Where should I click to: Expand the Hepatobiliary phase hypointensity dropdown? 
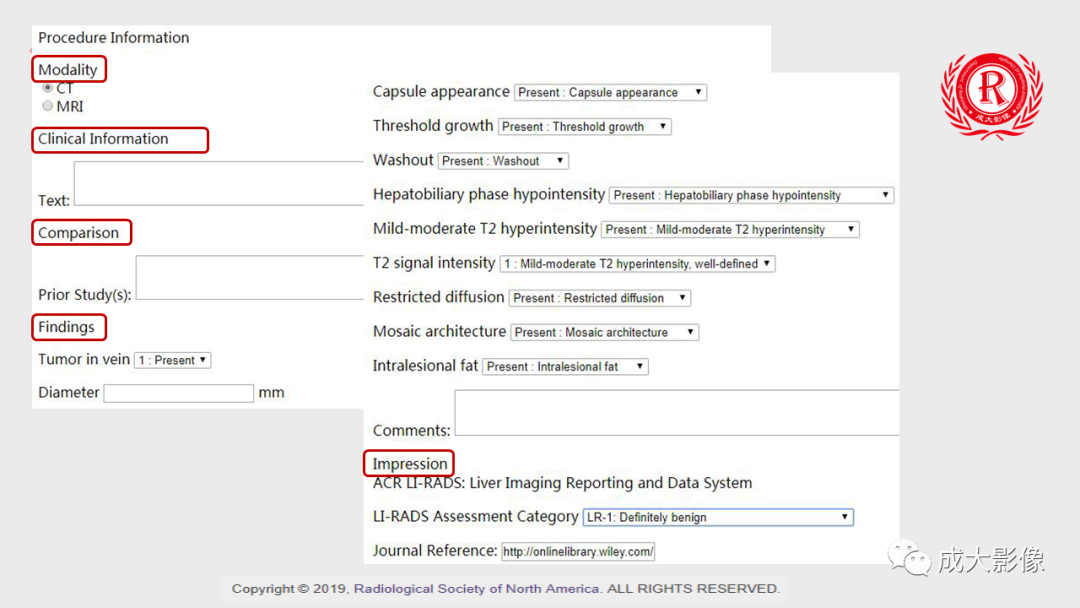751,195
